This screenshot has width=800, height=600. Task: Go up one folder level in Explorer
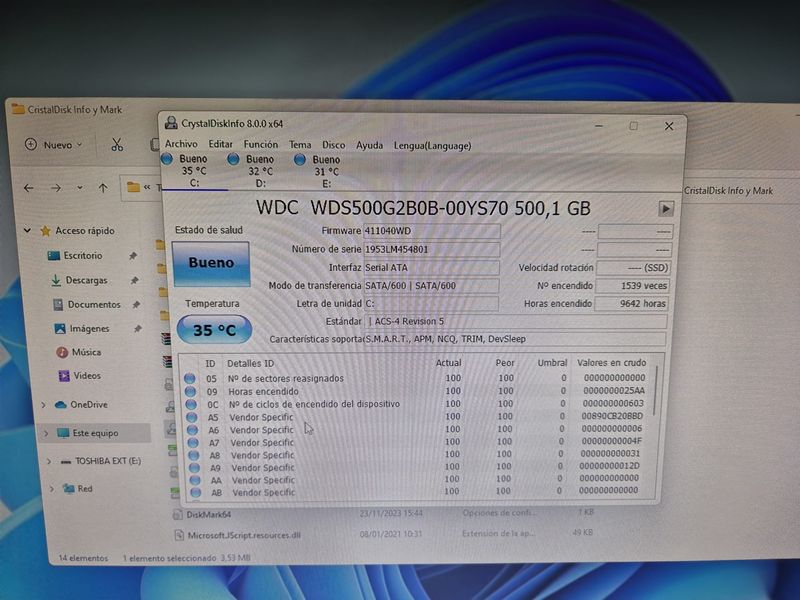click(103, 188)
